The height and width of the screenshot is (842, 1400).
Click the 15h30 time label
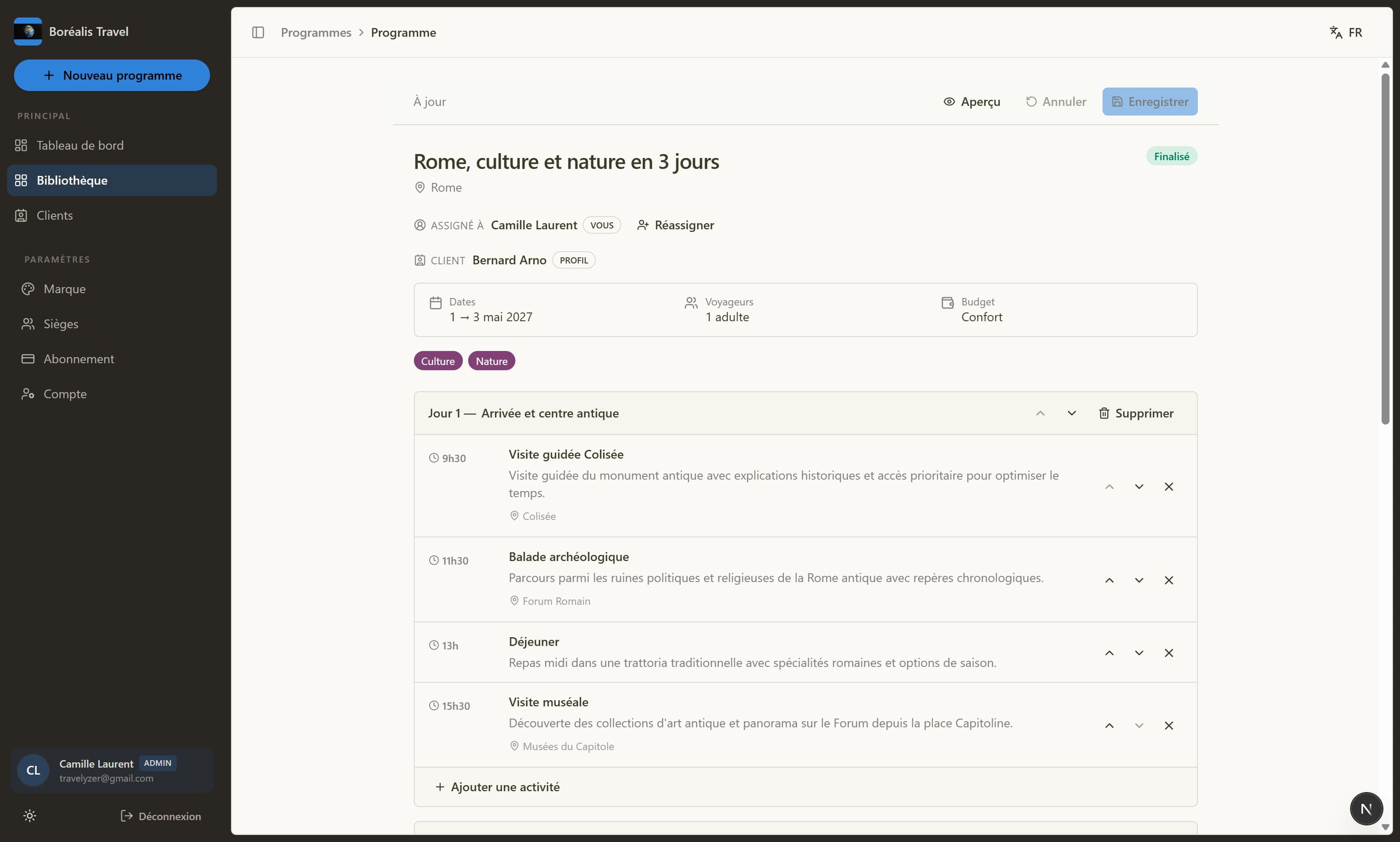[x=450, y=706]
